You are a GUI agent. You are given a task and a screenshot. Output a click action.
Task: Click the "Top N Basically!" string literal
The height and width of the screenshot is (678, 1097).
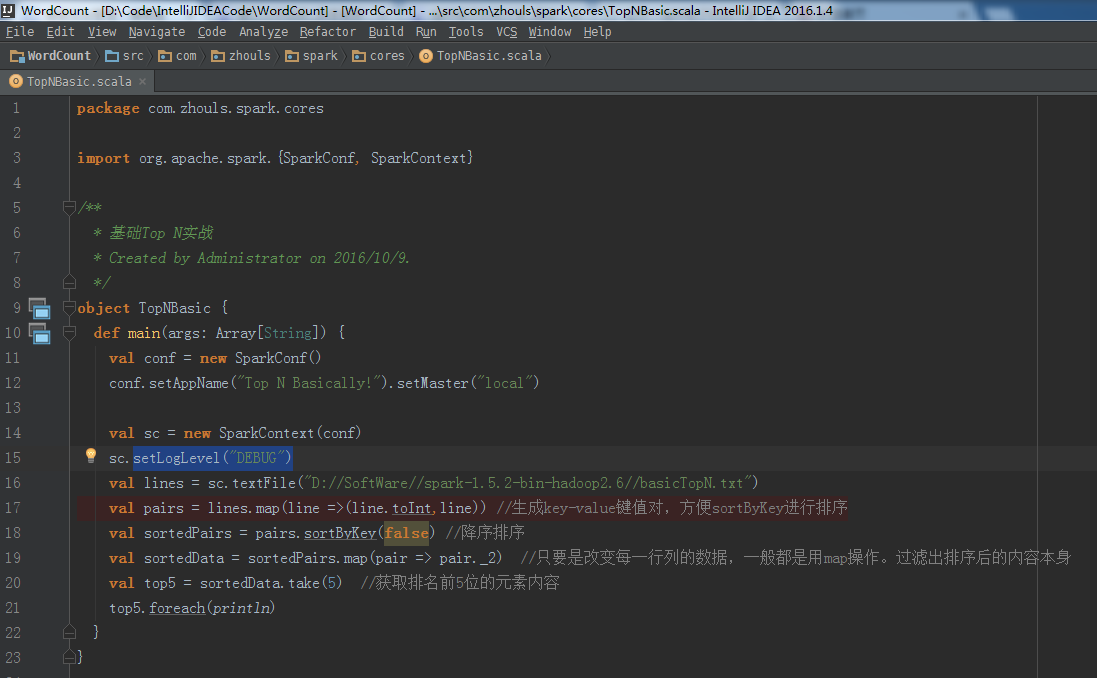click(311, 383)
